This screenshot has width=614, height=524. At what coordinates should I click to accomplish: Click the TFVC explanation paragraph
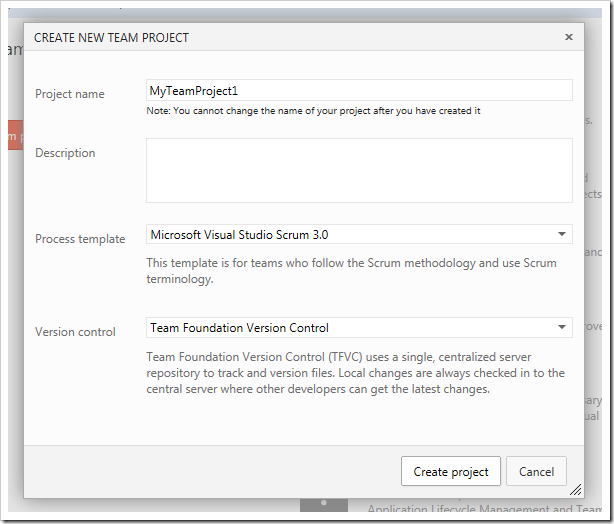point(355,373)
